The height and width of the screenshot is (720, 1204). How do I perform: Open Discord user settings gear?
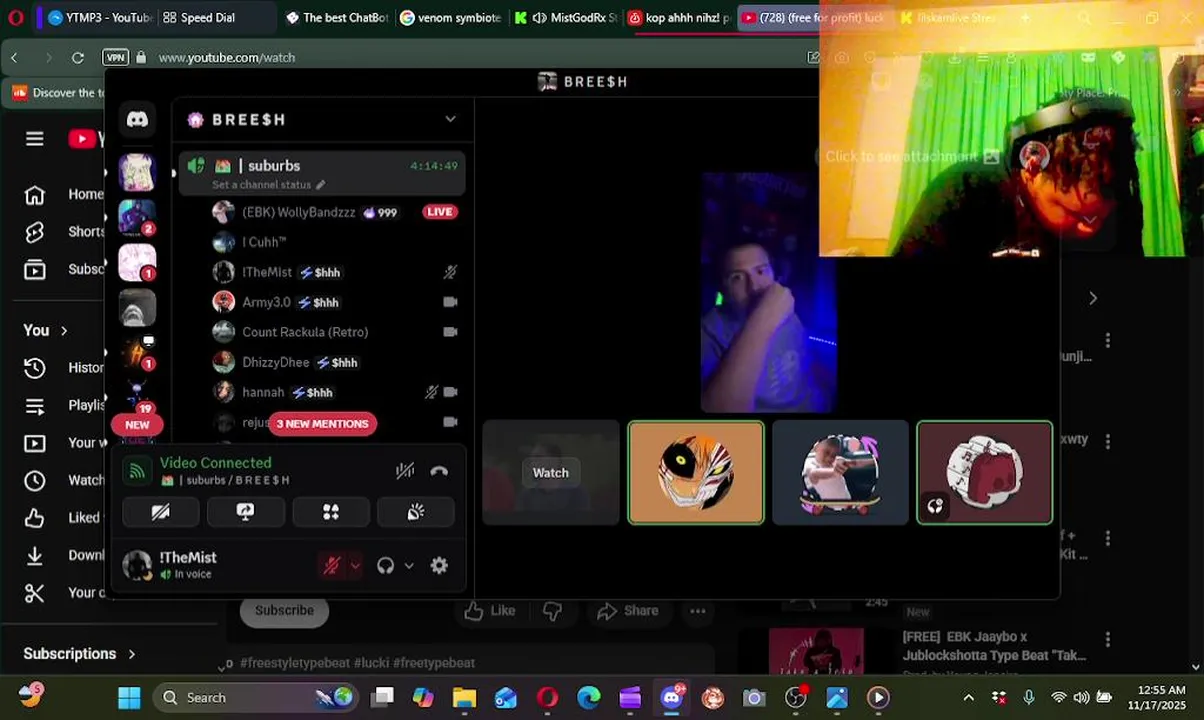(439, 566)
